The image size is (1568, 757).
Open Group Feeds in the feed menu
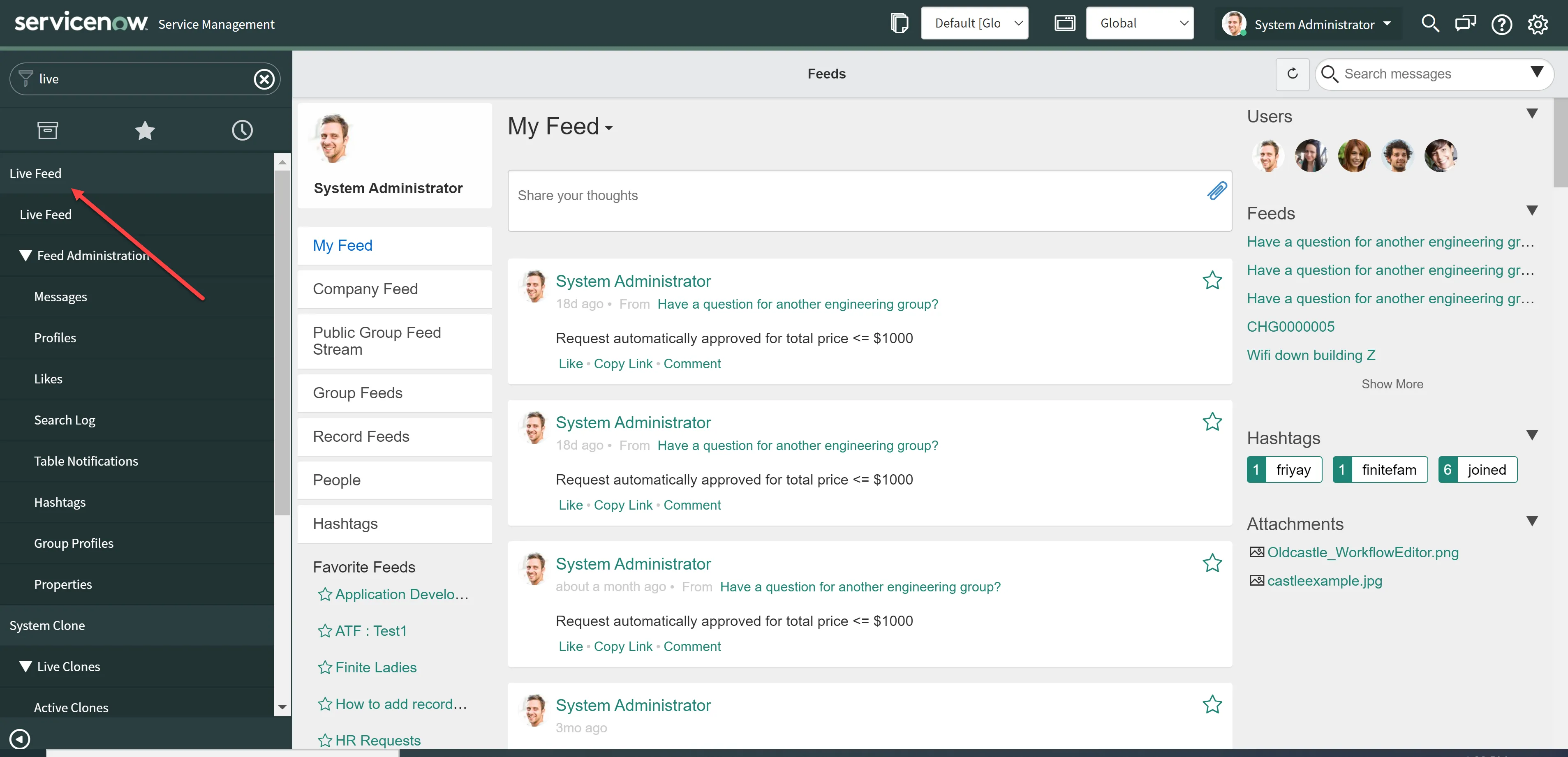tap(358, 393)
